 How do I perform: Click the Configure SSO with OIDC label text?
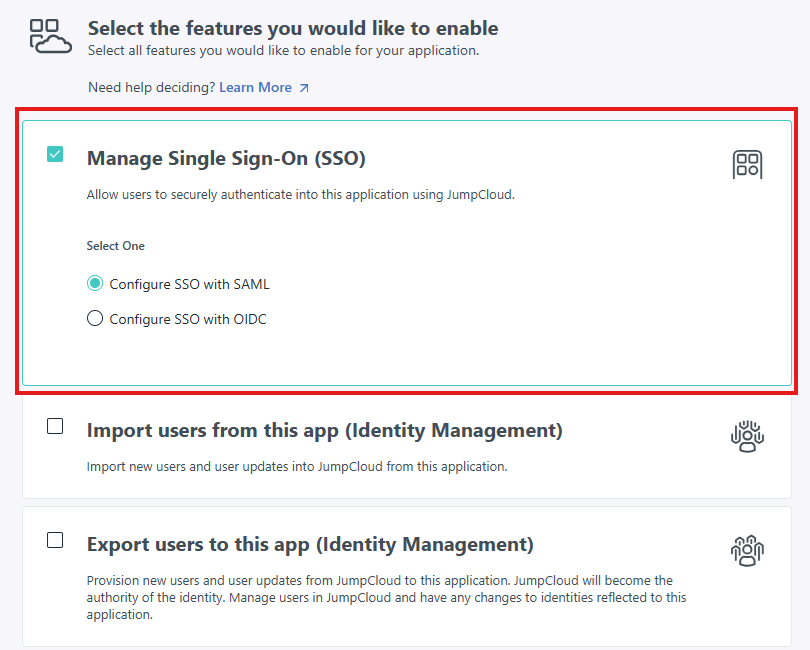188,320
